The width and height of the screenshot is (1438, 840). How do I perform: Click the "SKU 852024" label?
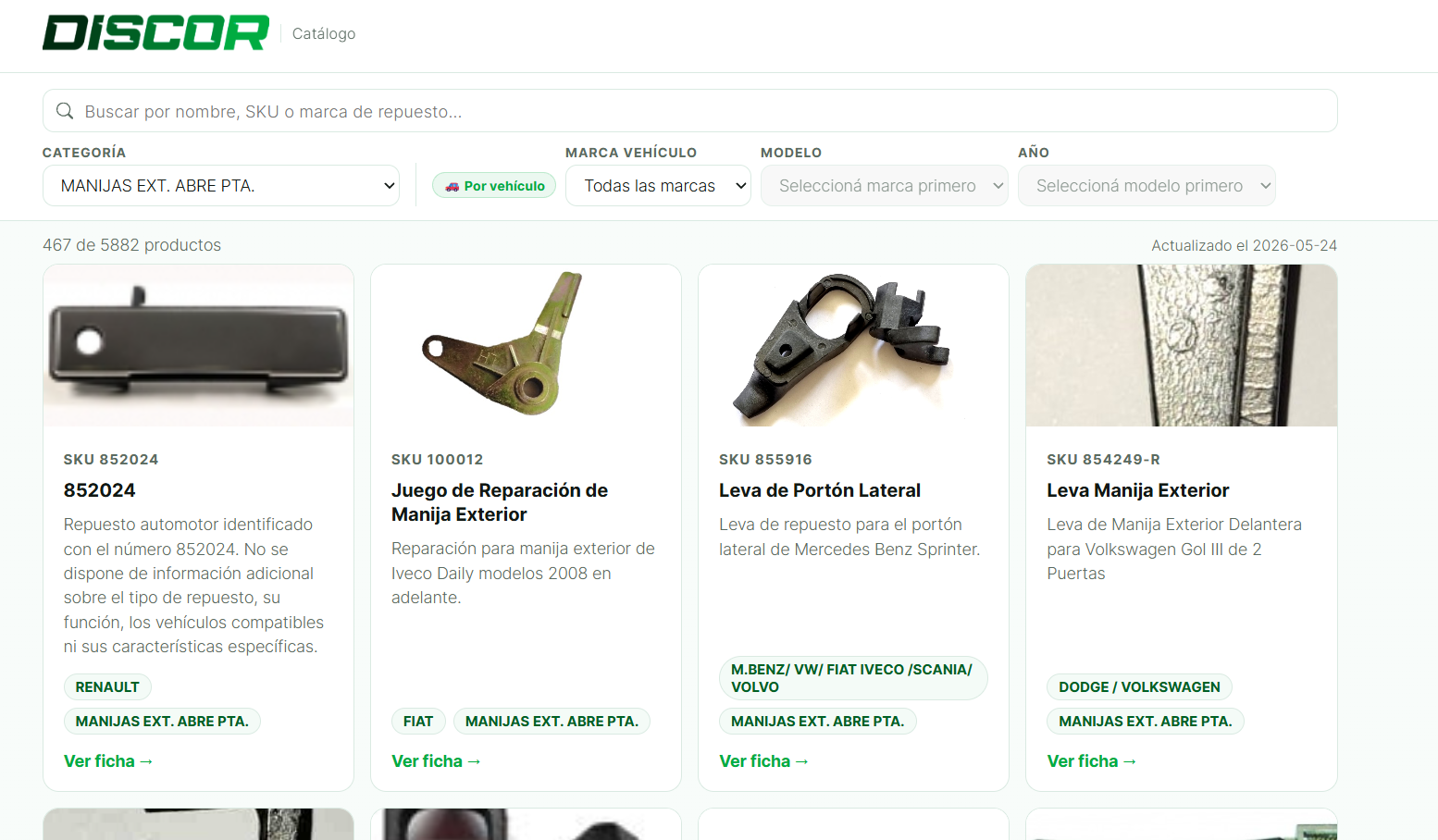pyautogui.click(x=111, y=460)
